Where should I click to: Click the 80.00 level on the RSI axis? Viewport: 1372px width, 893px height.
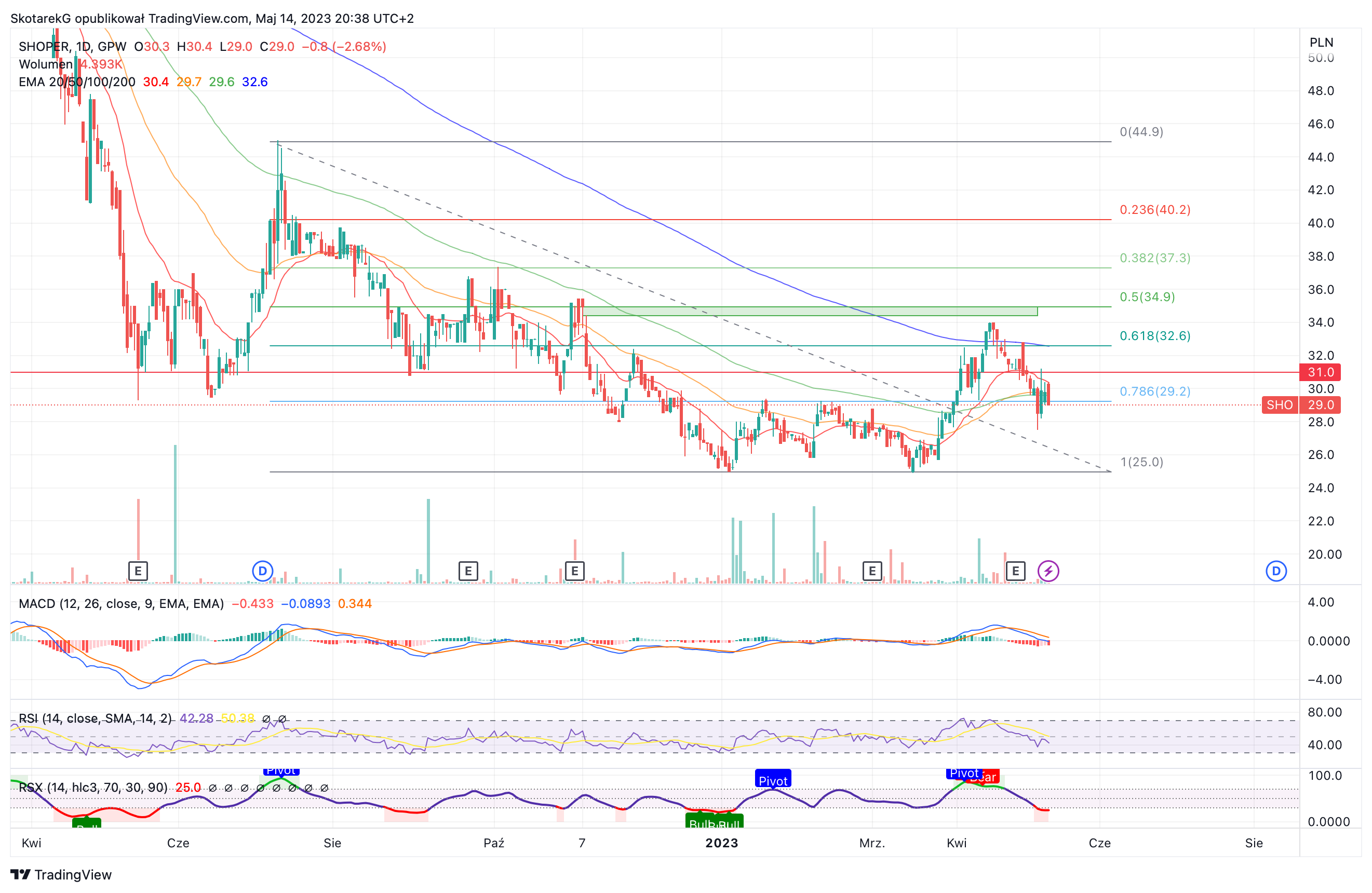click(1324, 712)
